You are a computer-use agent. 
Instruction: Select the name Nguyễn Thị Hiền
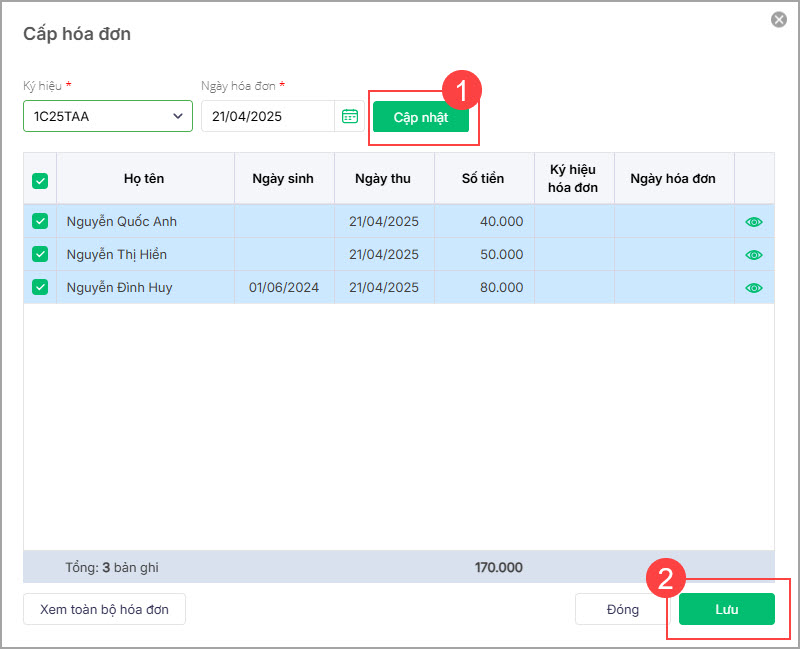pyautogui.click(x=116, y=254)
